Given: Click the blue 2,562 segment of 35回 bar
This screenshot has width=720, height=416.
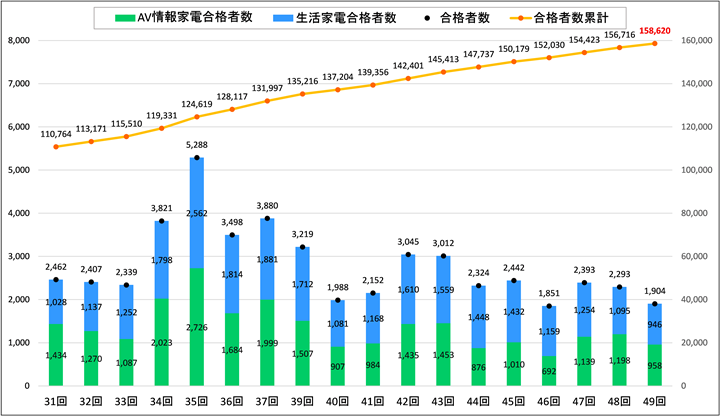Looking at the screenshot, I should tap(197, 212).
